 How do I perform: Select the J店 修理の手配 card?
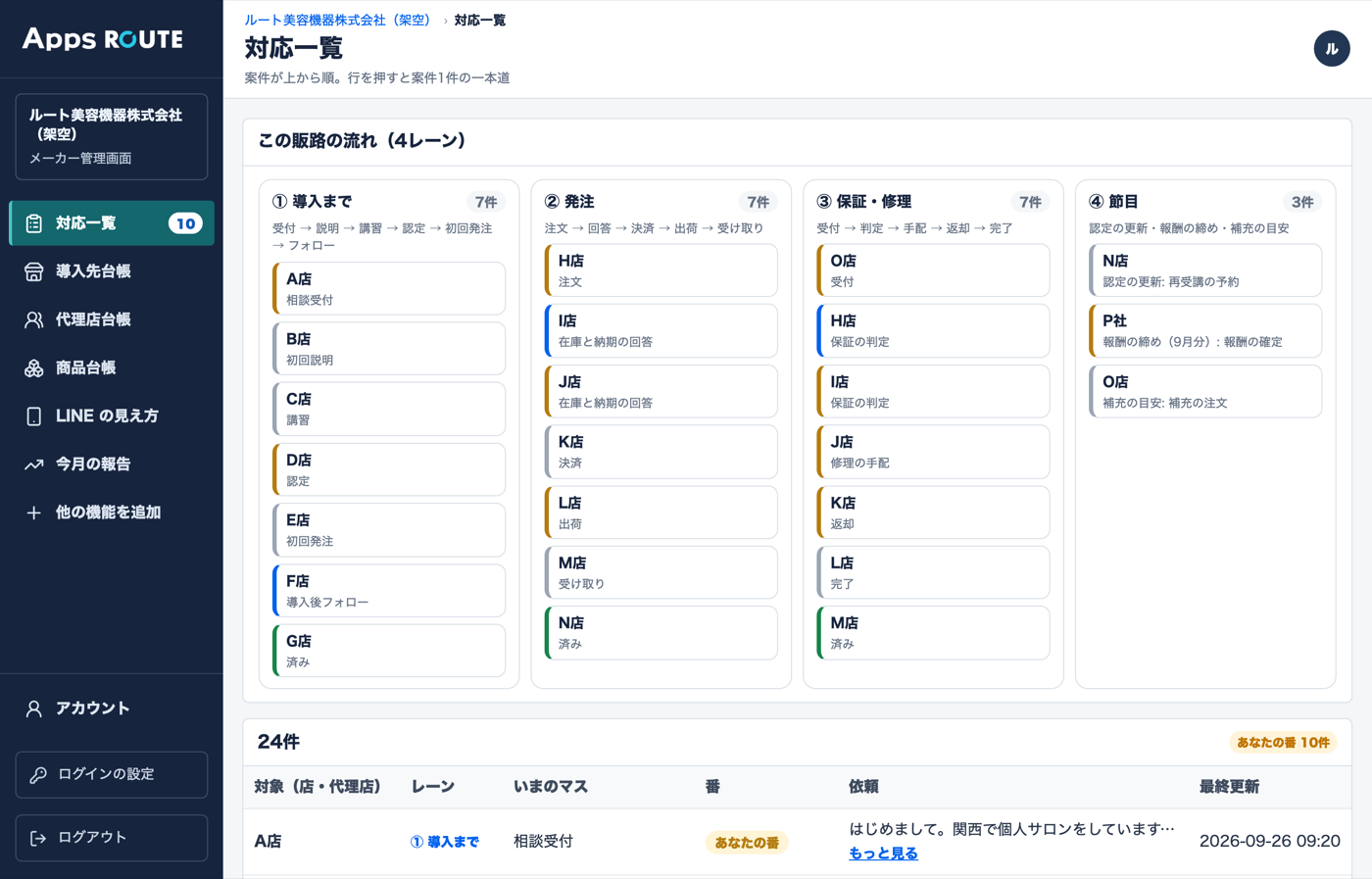(933, 452)
